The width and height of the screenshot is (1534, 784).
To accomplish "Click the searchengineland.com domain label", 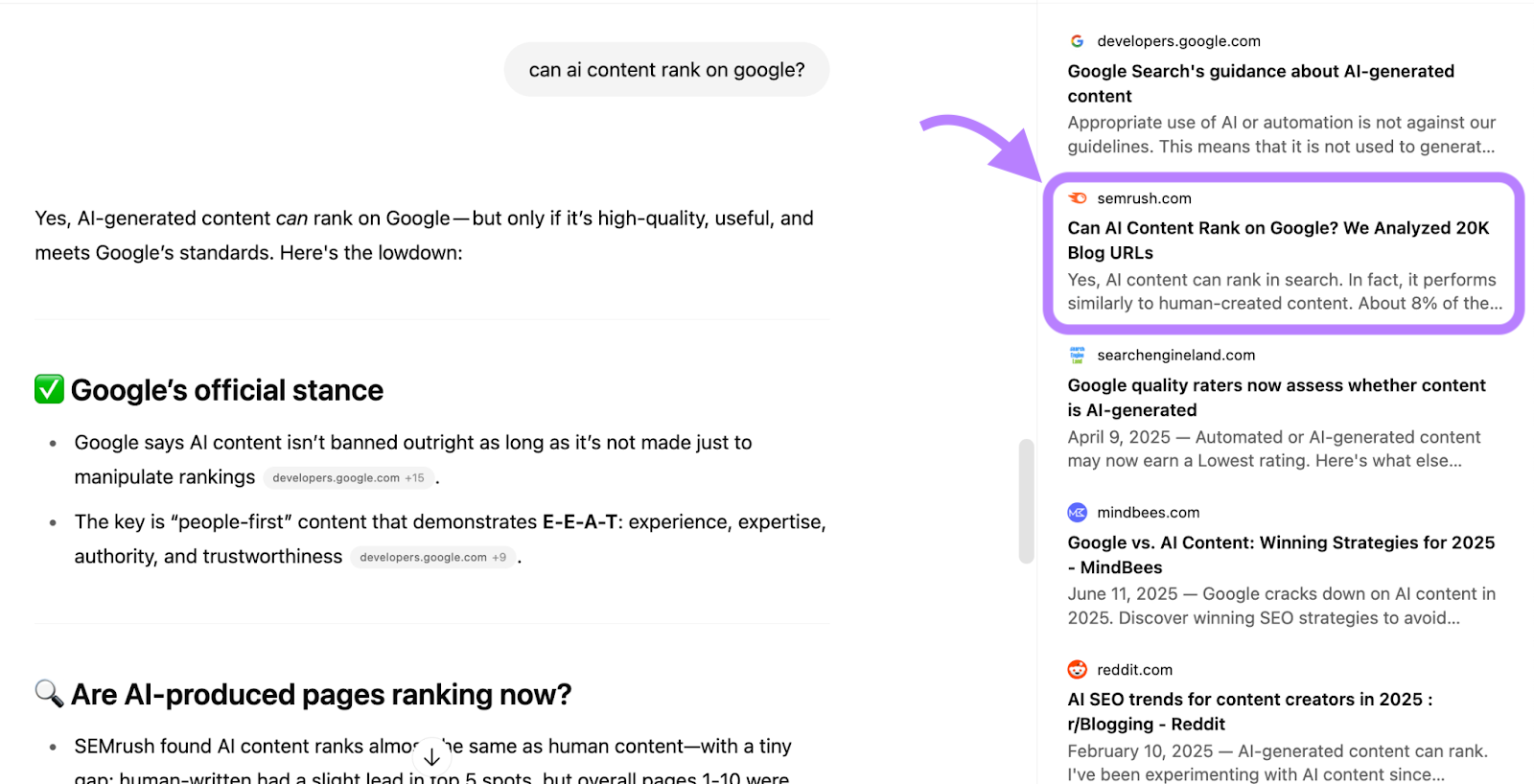I will (1175, 355).
